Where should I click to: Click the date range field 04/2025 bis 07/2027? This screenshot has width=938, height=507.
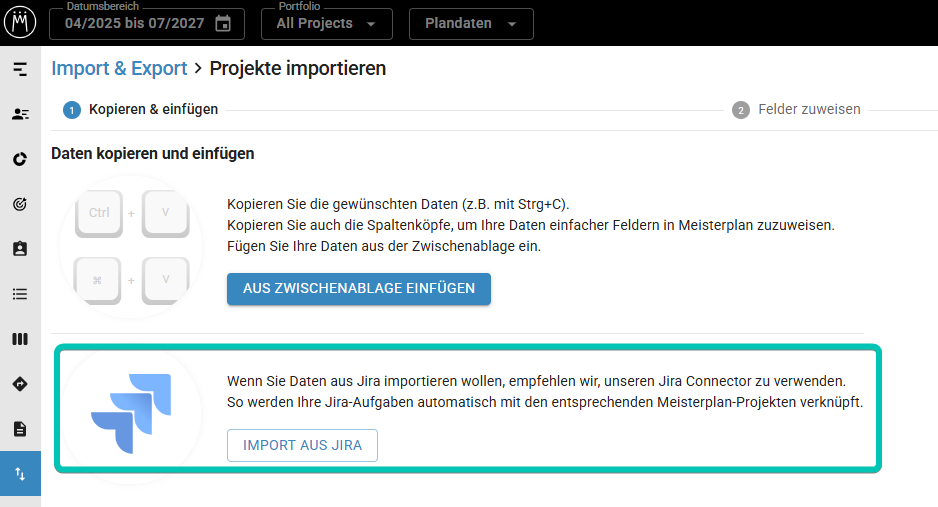pyautogui.click(x=147, y=24)
